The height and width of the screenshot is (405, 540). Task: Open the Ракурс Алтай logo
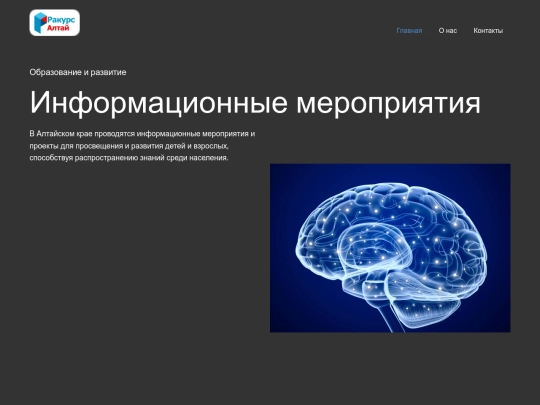(x=54, y=23)
